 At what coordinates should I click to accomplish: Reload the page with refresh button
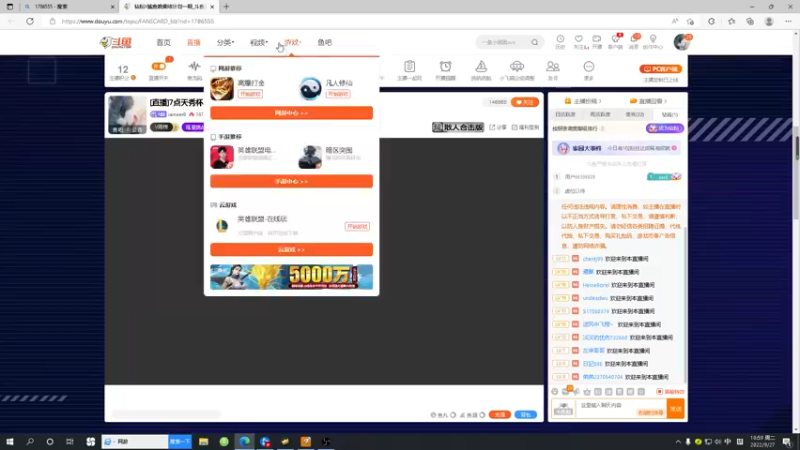coord(30,21)
